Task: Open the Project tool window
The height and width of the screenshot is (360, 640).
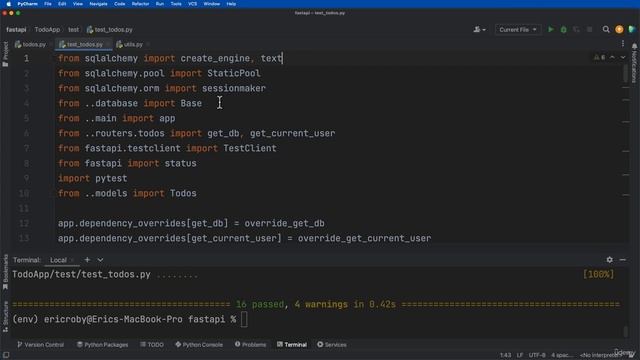Action: click(x=5, y=54)
